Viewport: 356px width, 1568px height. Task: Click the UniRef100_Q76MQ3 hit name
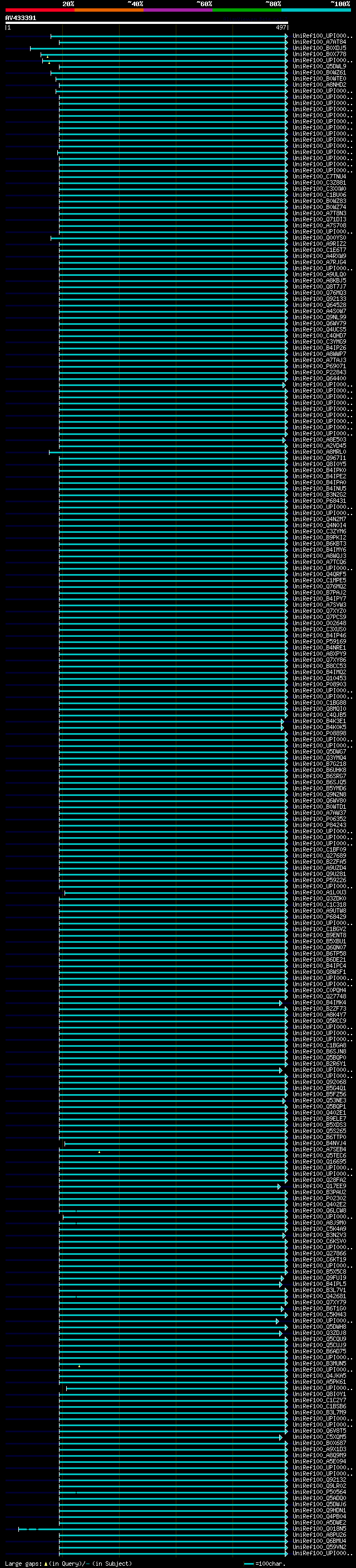(319, 293)
